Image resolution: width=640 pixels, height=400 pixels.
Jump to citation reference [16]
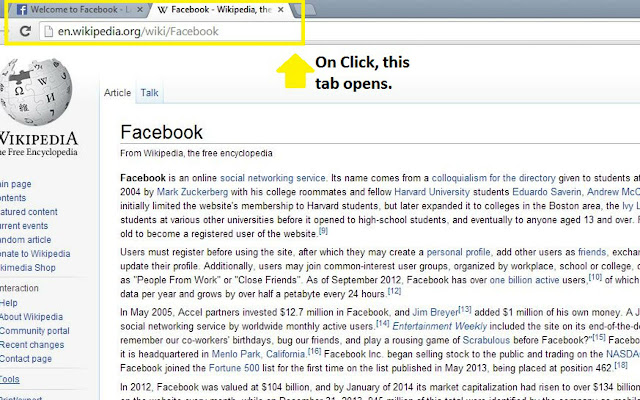tap(314, 351)
